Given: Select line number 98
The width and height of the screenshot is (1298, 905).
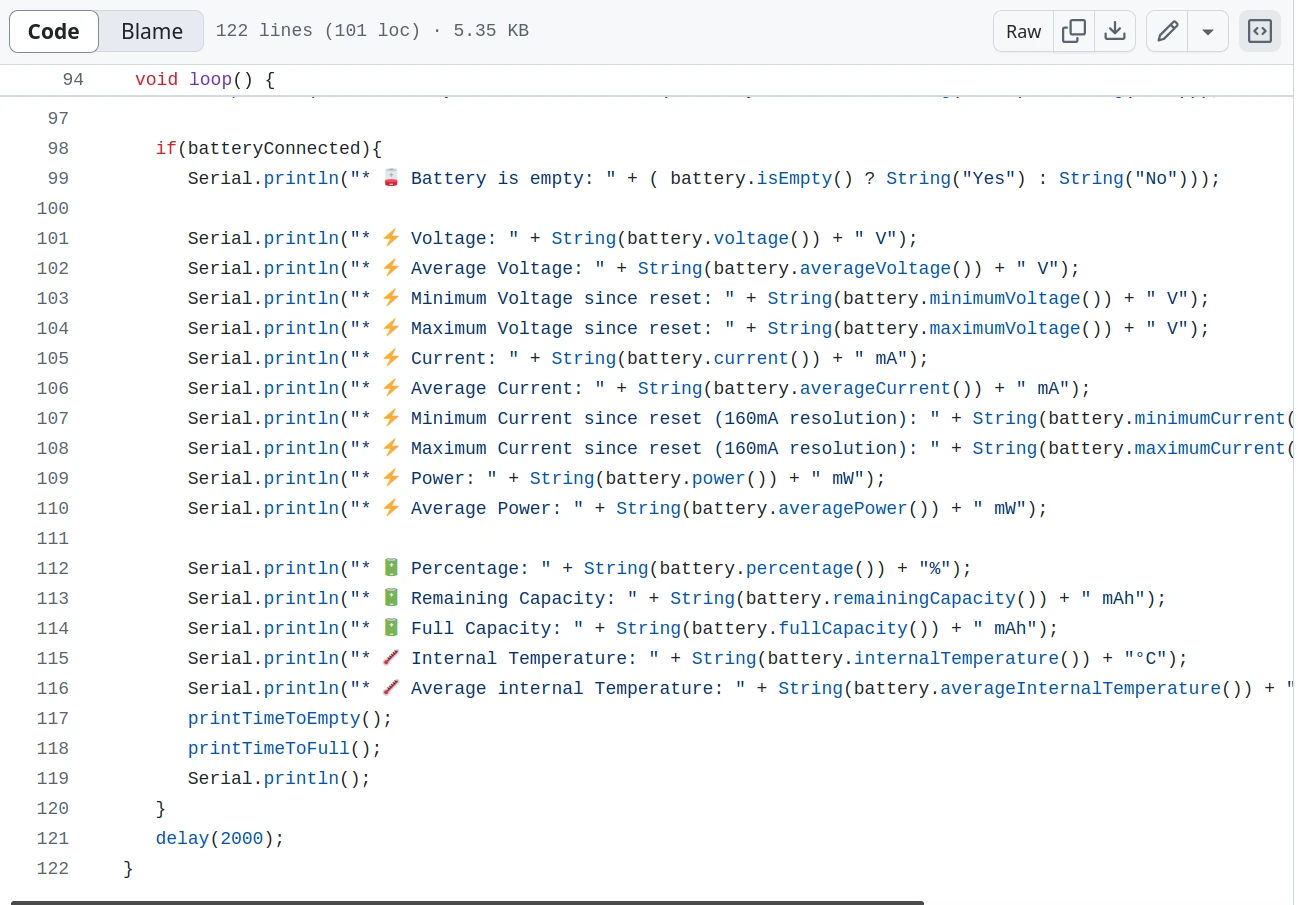Looking at the screenshot, I should click(58, 148).
